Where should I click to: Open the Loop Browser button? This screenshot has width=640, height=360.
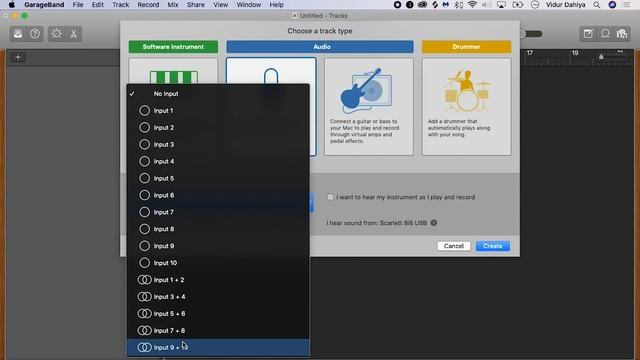605,34
